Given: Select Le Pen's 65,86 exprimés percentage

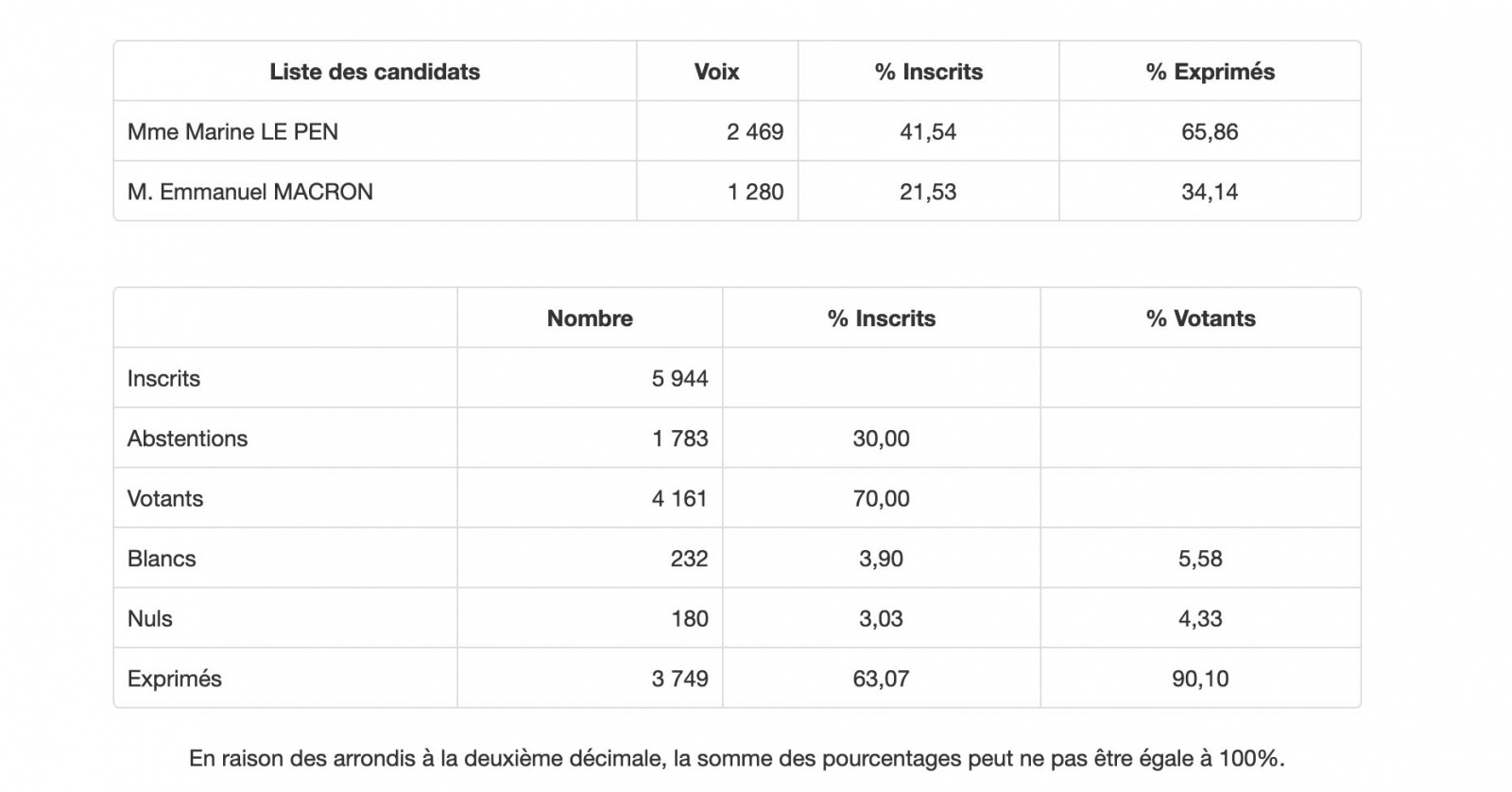Looking at the screenshot, I should [x=1210, y=131].
